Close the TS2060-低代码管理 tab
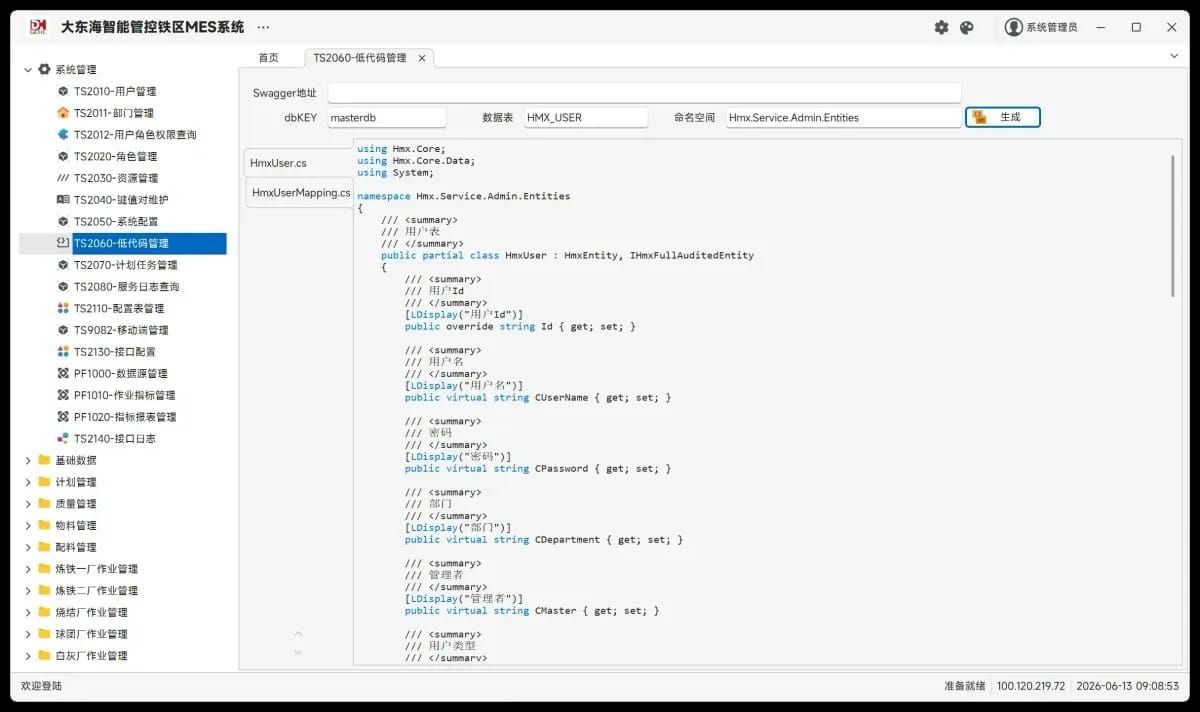Viewport: 1200px width, 712px height. [422, 58]
